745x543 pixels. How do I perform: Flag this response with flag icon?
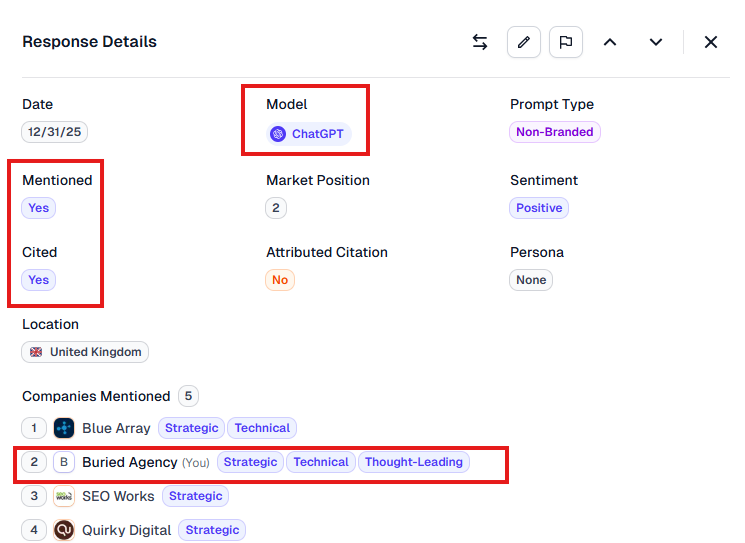(x=565, y=42)
